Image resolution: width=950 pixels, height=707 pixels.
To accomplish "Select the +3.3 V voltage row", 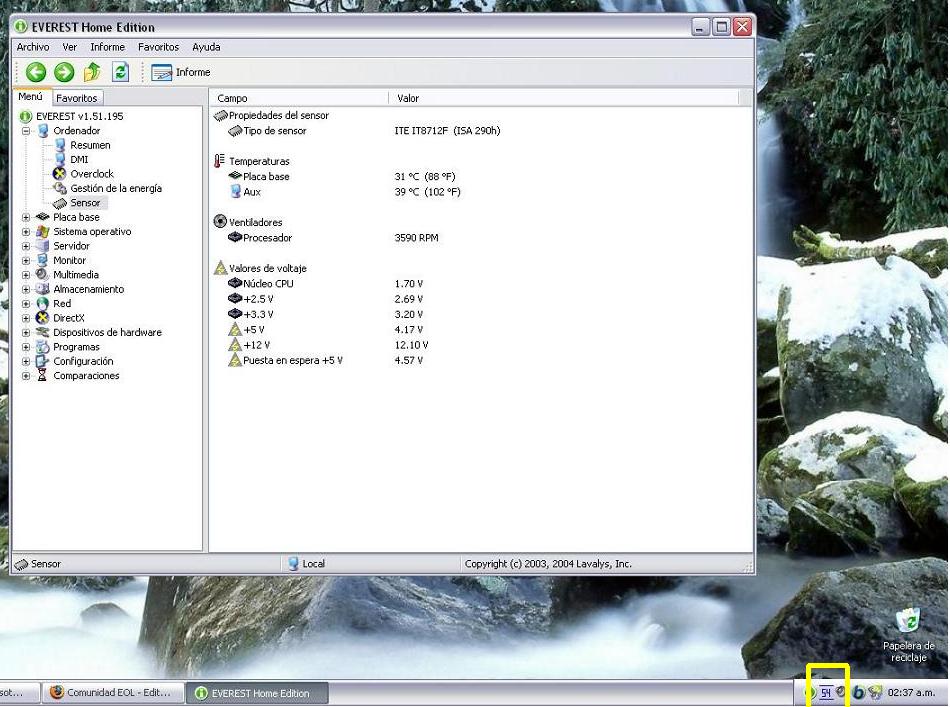I will click(481, 314).
